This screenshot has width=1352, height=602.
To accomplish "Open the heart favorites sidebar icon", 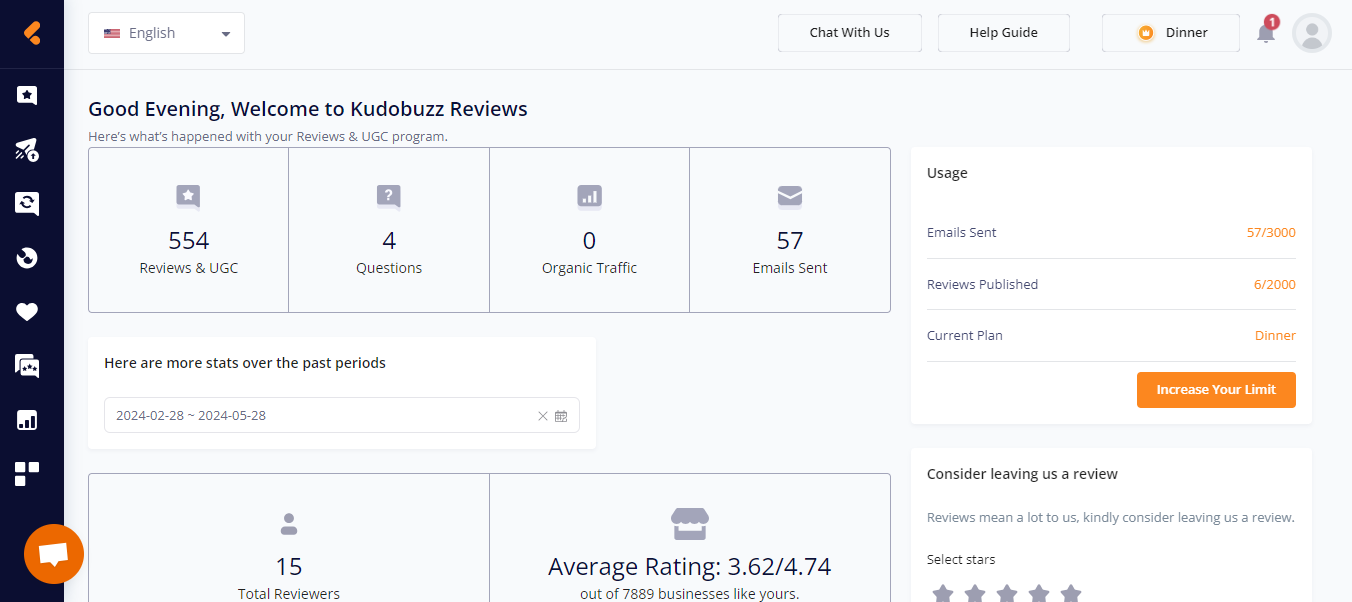I will pos(27,312).
